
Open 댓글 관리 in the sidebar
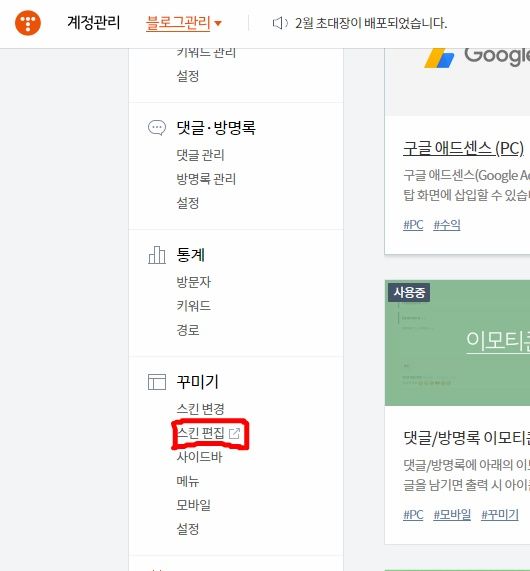coord(200,155)
